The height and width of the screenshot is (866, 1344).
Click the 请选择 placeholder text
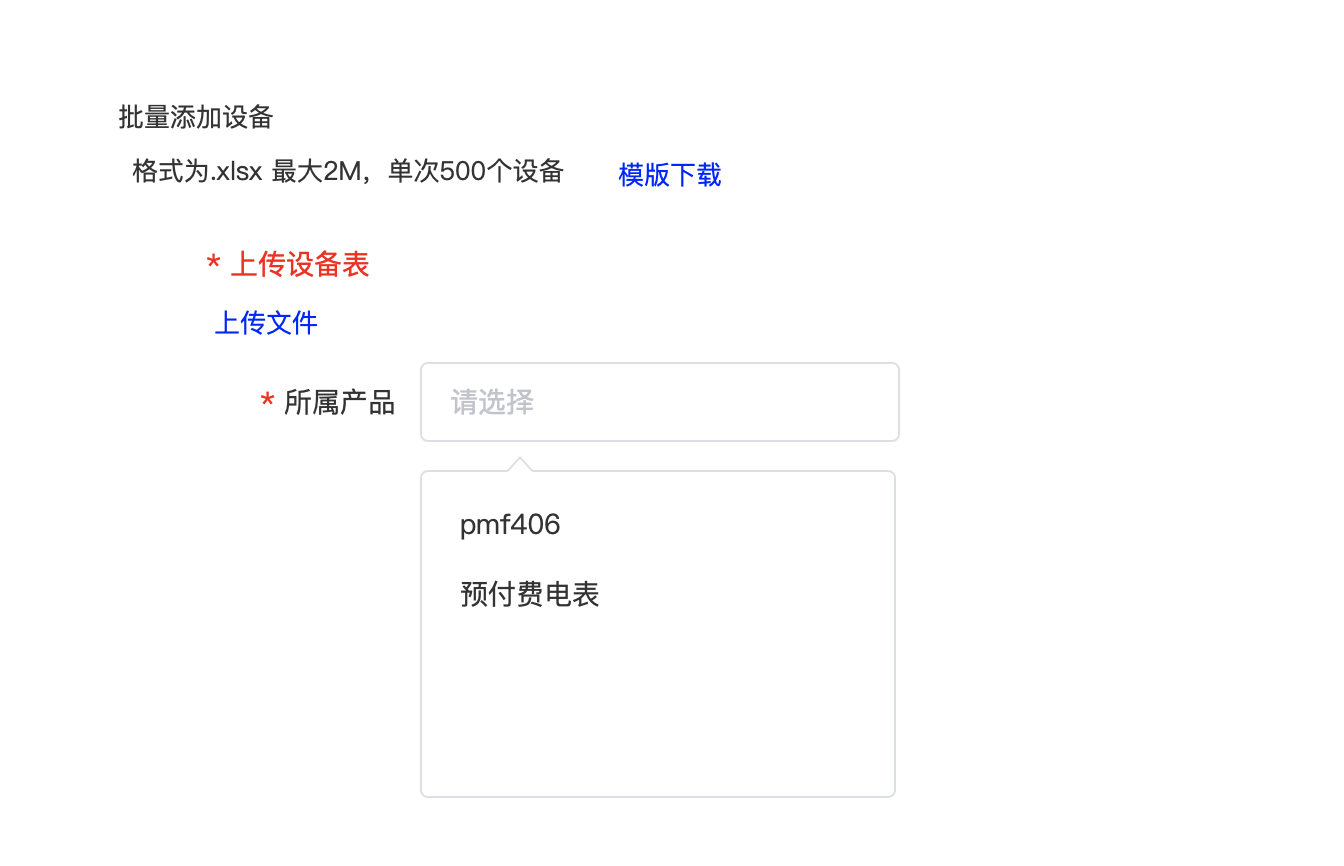point(492,402)
